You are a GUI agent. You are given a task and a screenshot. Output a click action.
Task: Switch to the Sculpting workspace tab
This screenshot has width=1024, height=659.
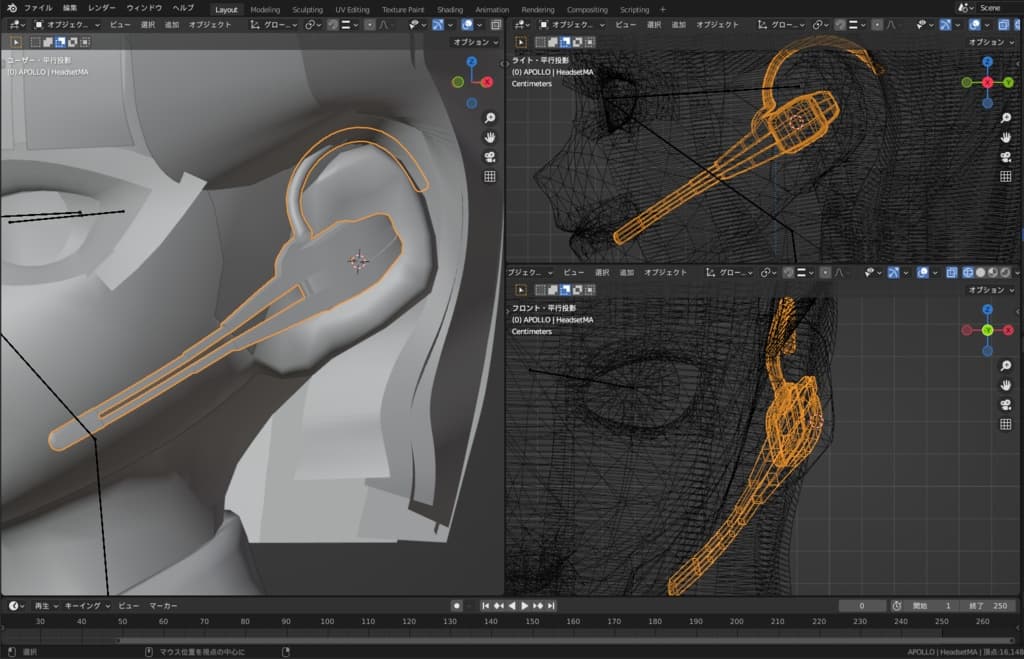pyautogui.click(x=307, y=9)
